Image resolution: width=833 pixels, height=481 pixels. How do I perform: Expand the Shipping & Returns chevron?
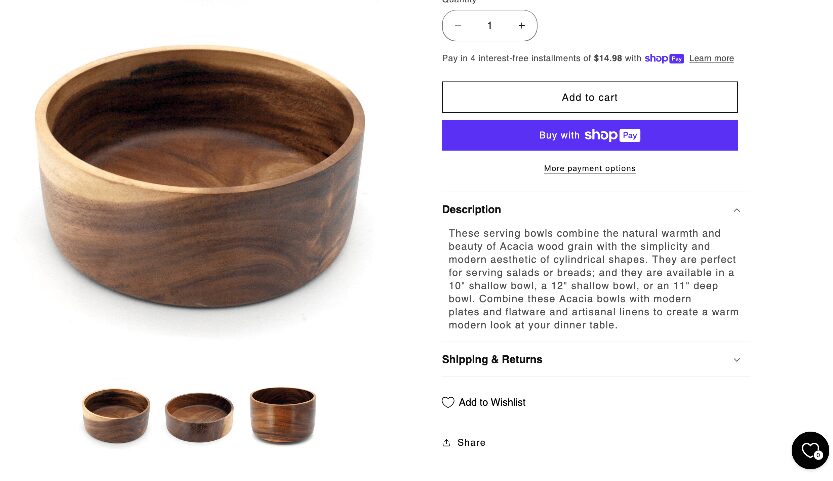(737, 360)
